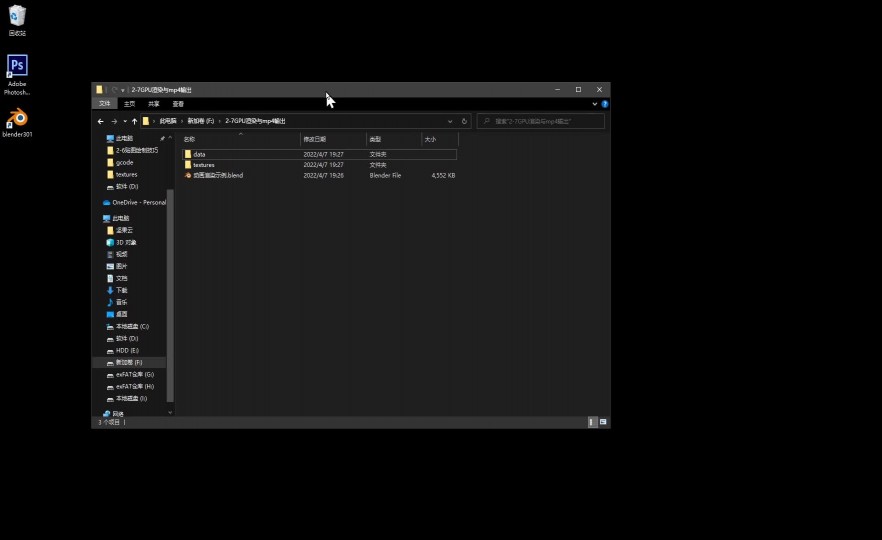Open the 文件 file ribbon tab
The image size is (882, 540).
click(105, 104)
